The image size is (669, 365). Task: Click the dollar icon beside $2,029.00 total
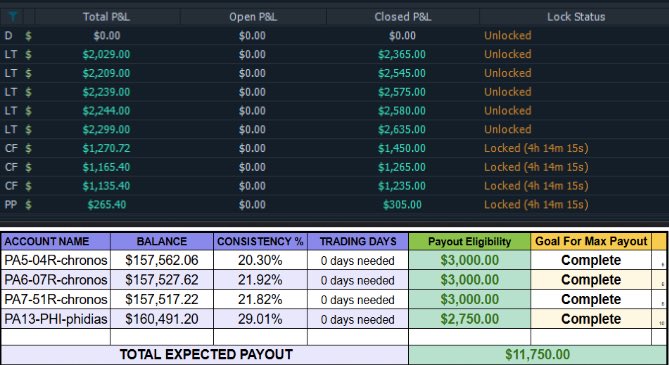click(28, 55)
